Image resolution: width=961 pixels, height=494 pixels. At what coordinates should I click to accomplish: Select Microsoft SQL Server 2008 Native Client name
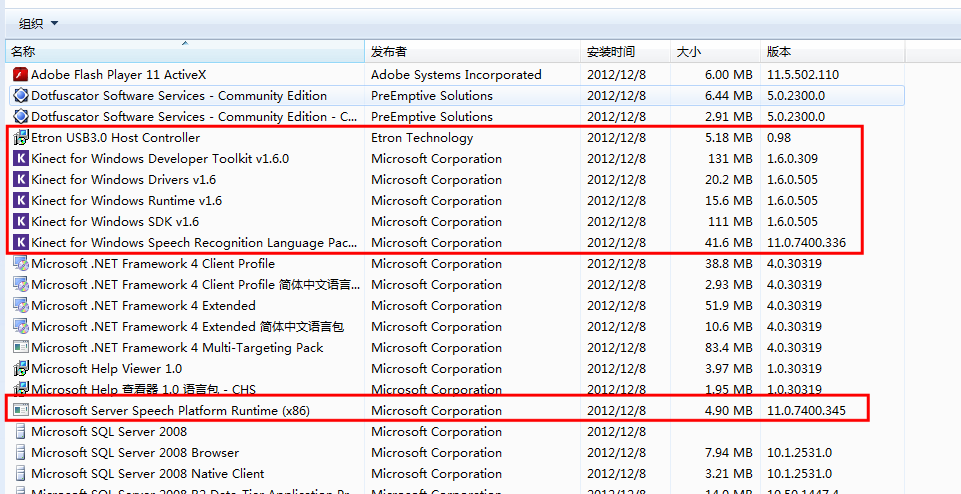click(x=148, y=473)
